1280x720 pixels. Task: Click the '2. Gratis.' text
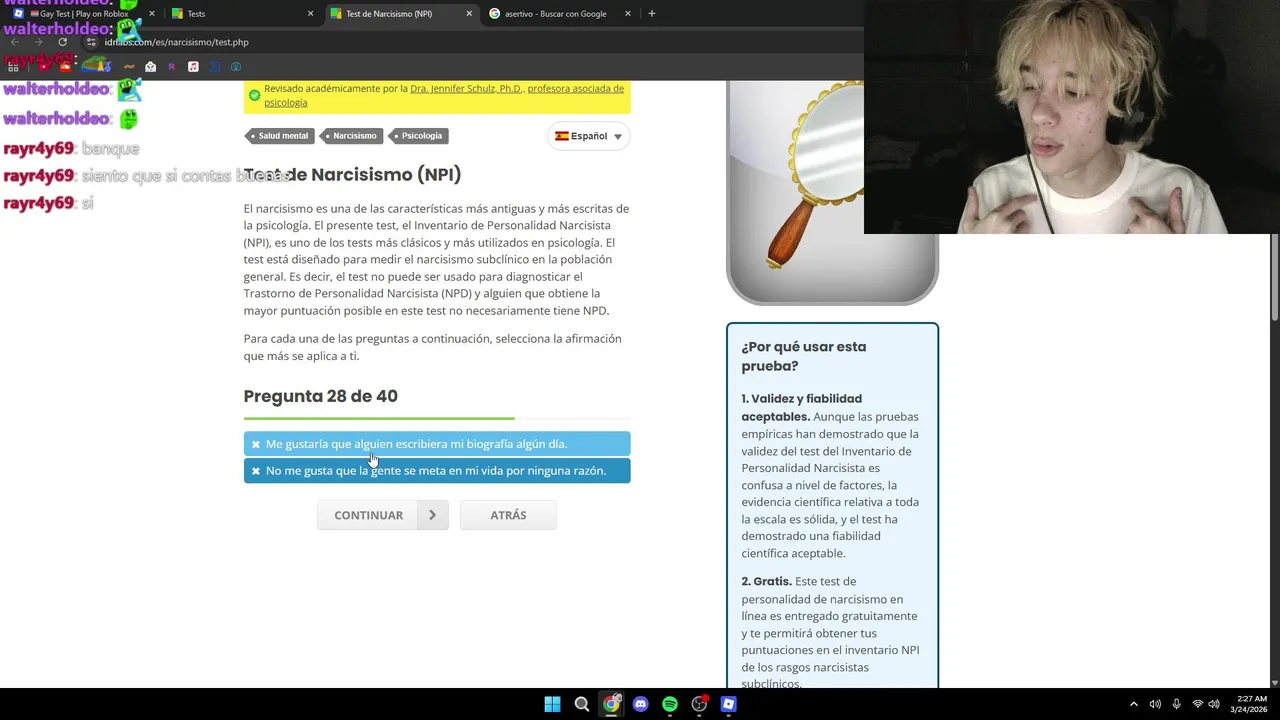(x=766, y=581)
